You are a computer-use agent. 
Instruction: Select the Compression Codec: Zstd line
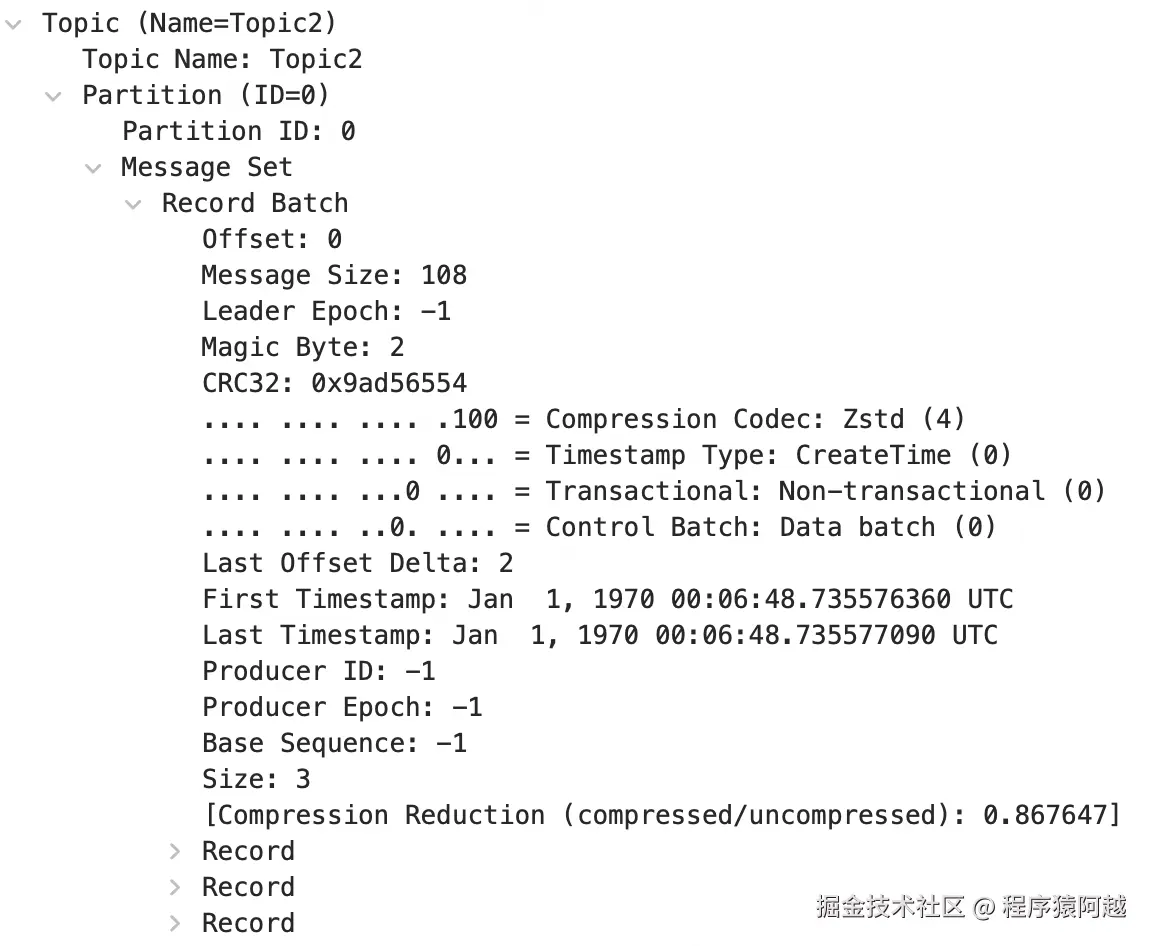pos(584,419)
